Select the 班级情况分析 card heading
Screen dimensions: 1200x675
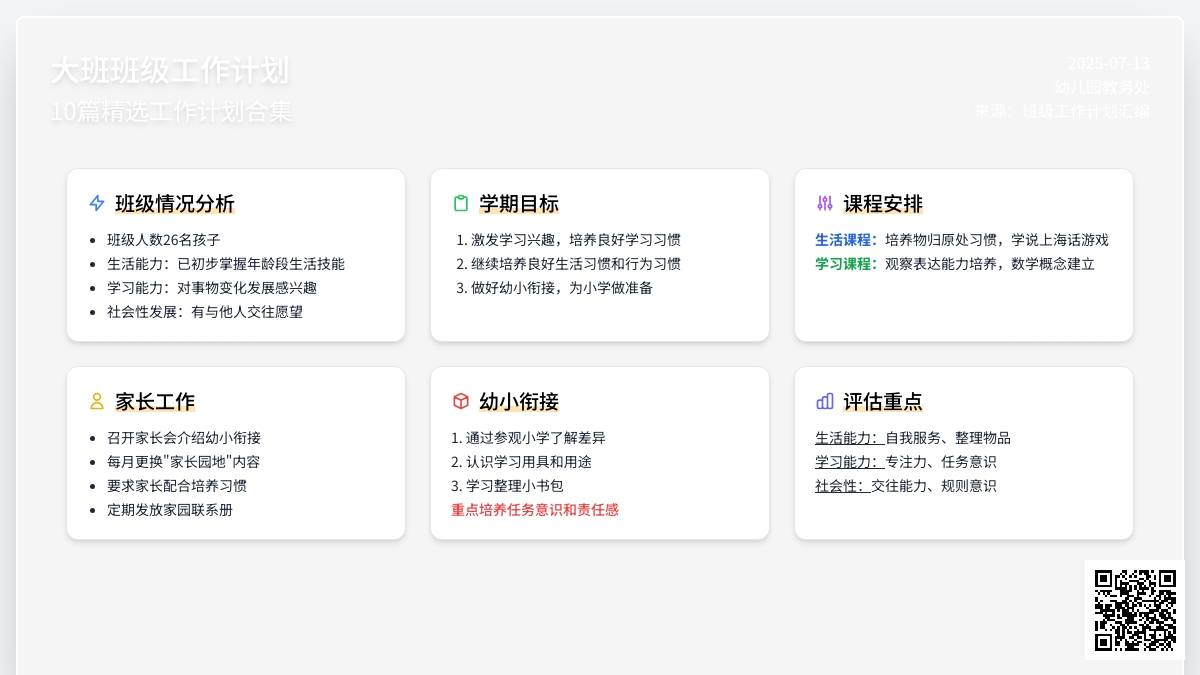point(175,204)
